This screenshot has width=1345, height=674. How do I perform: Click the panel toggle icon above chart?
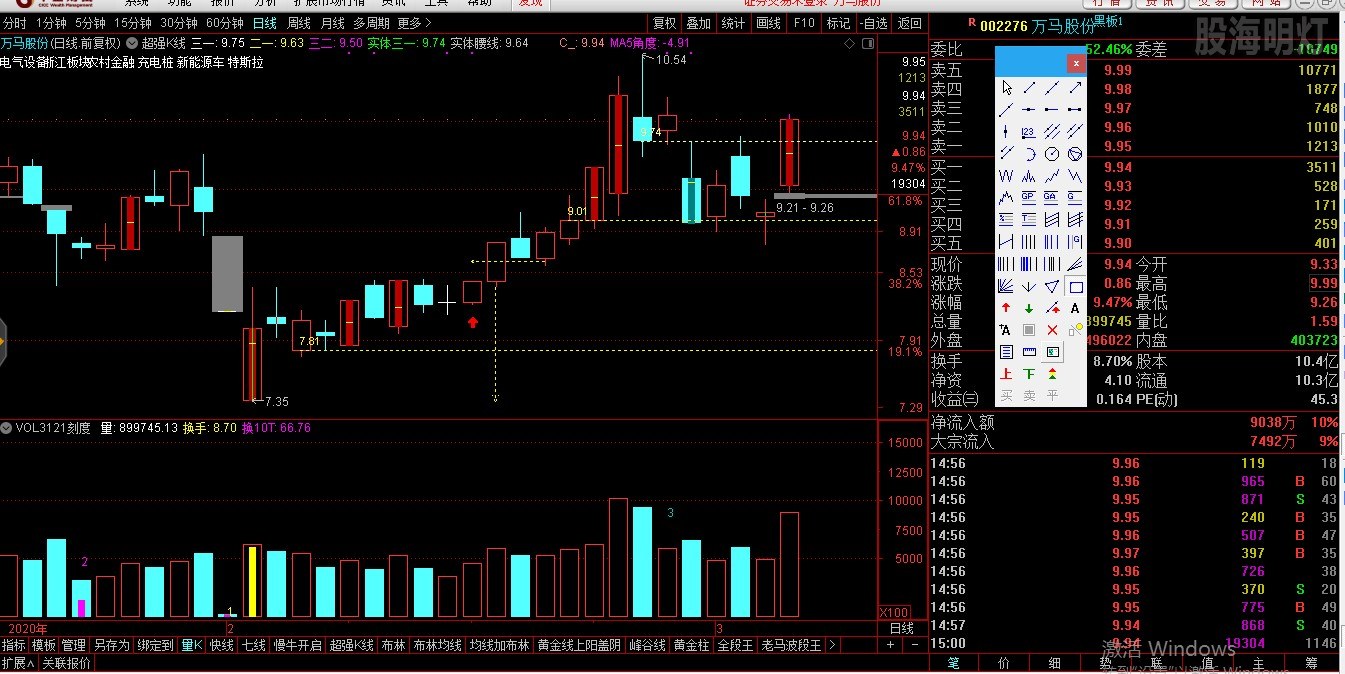[x=866, y=43]
